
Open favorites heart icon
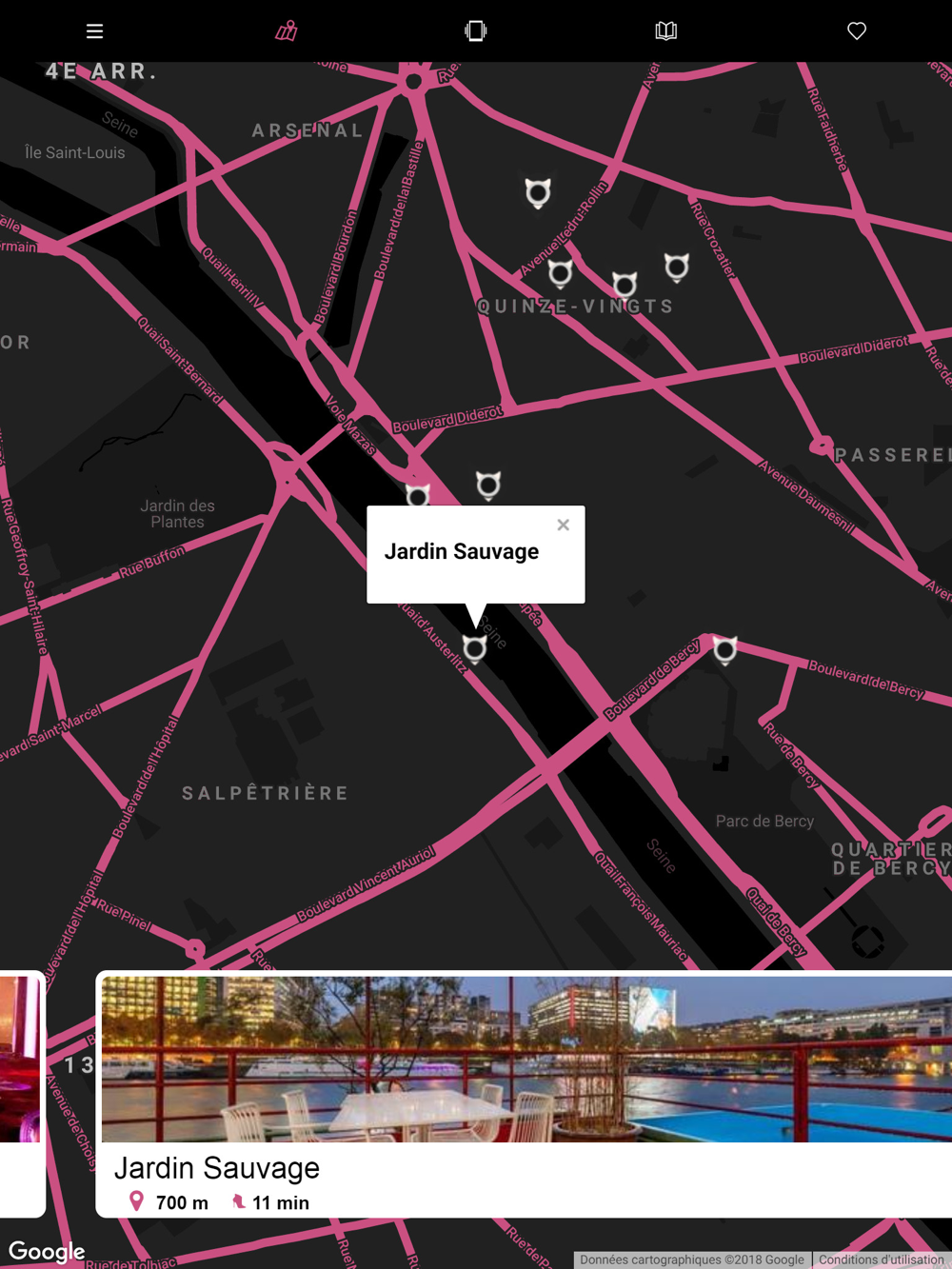tap(857, 31)
